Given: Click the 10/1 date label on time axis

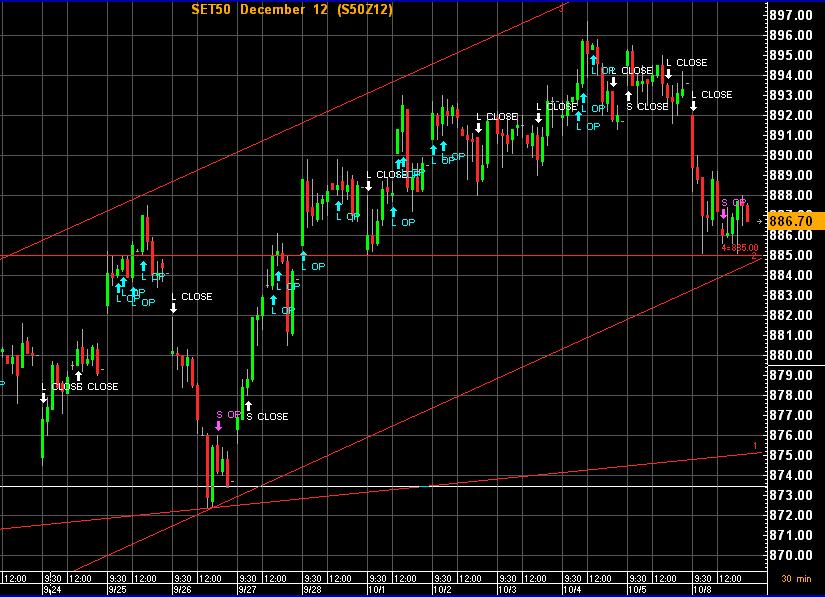Looking at the screenshot, I should (378, 589).
